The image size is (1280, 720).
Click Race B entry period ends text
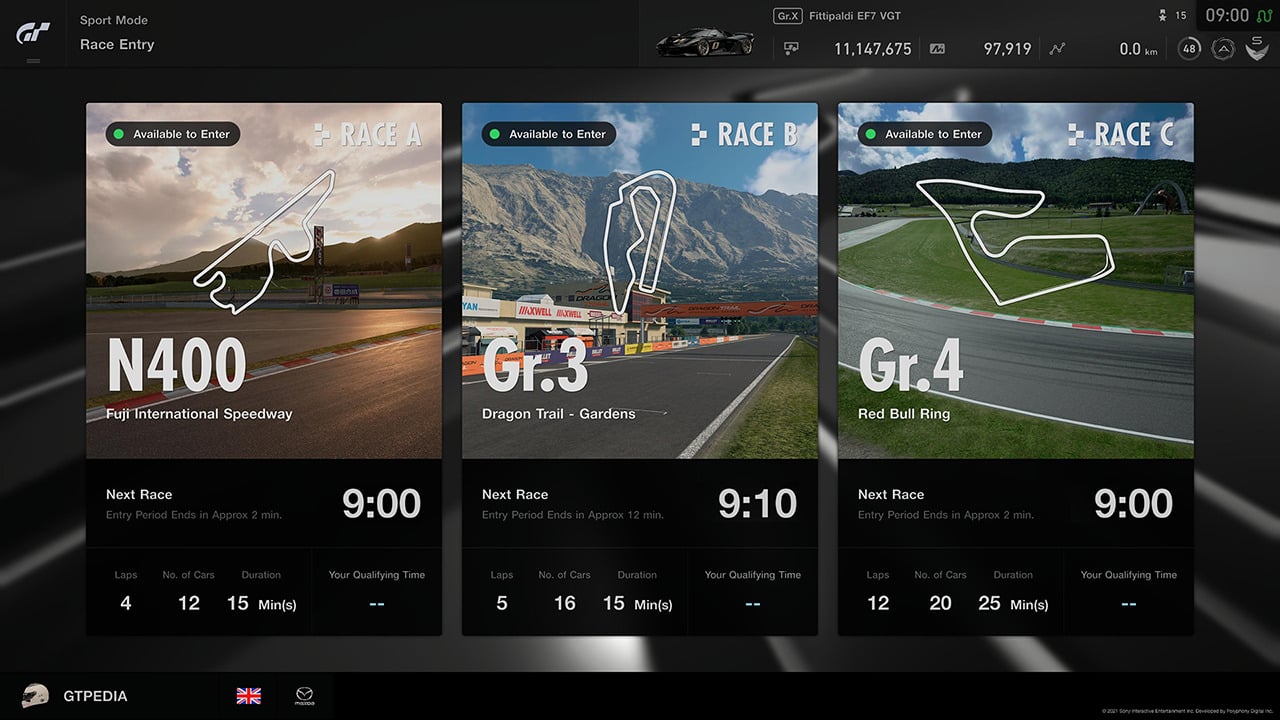[x=573, y=515]
